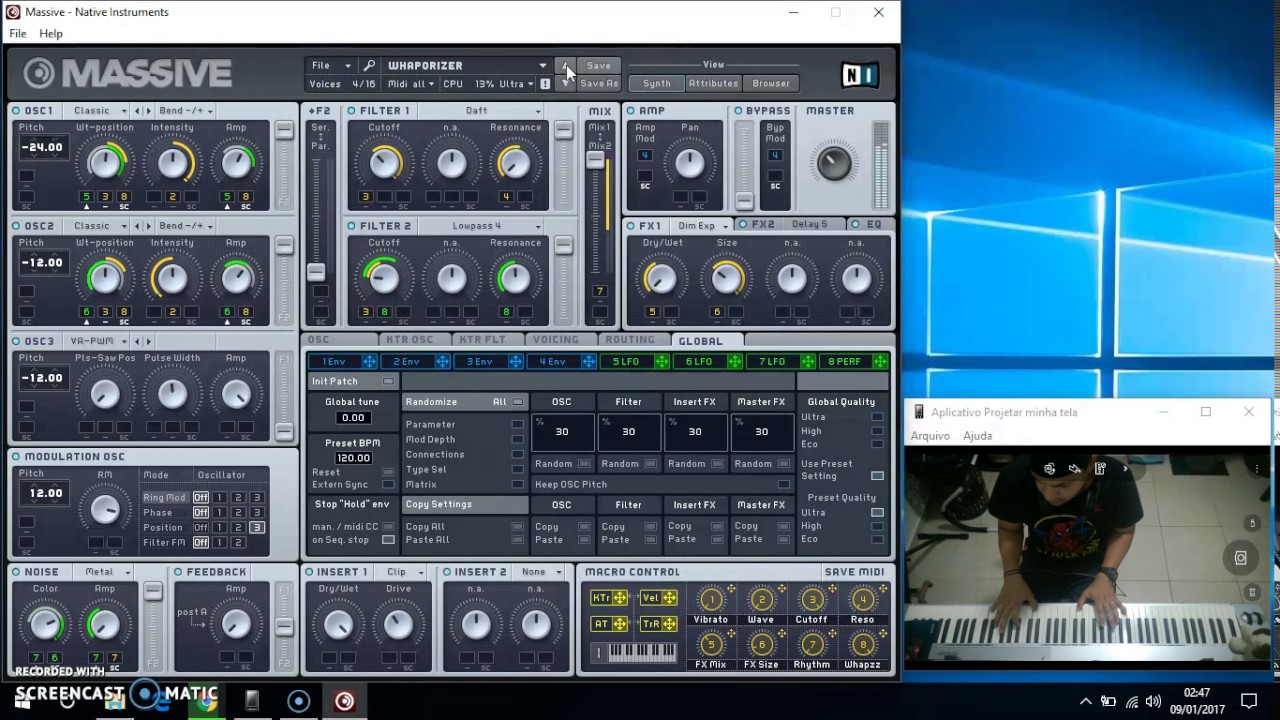
Task: Open the OSC1 Classic wavetable dropdown
Action: (98, 111)
